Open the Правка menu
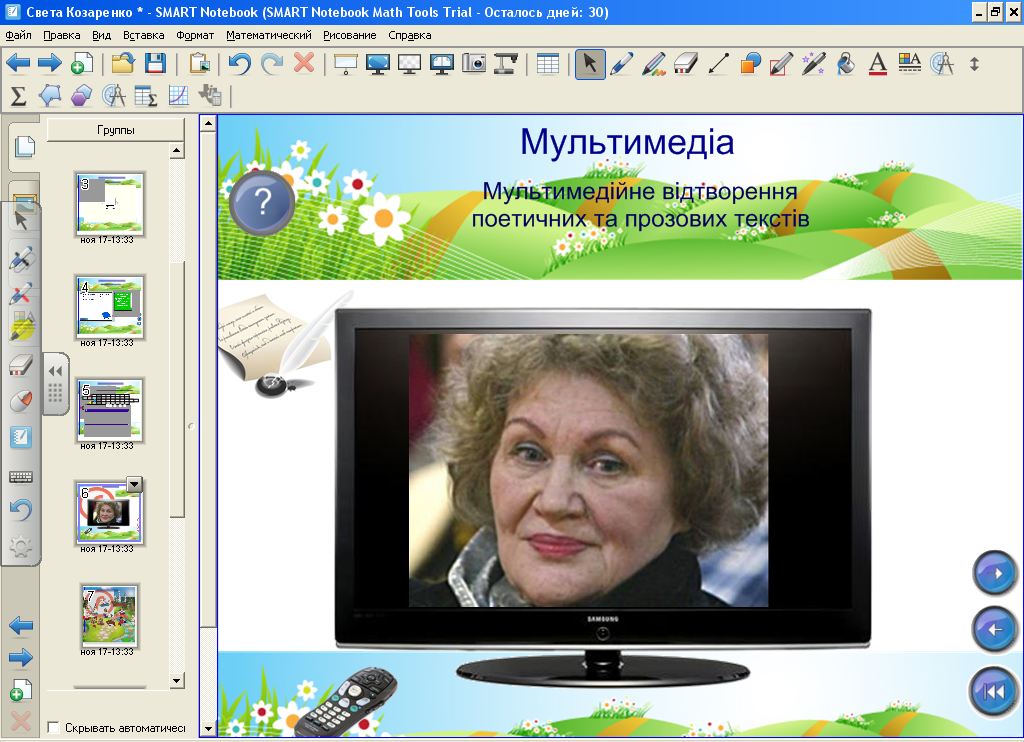The image size is (1024, 742). click(x=61, y=35)
